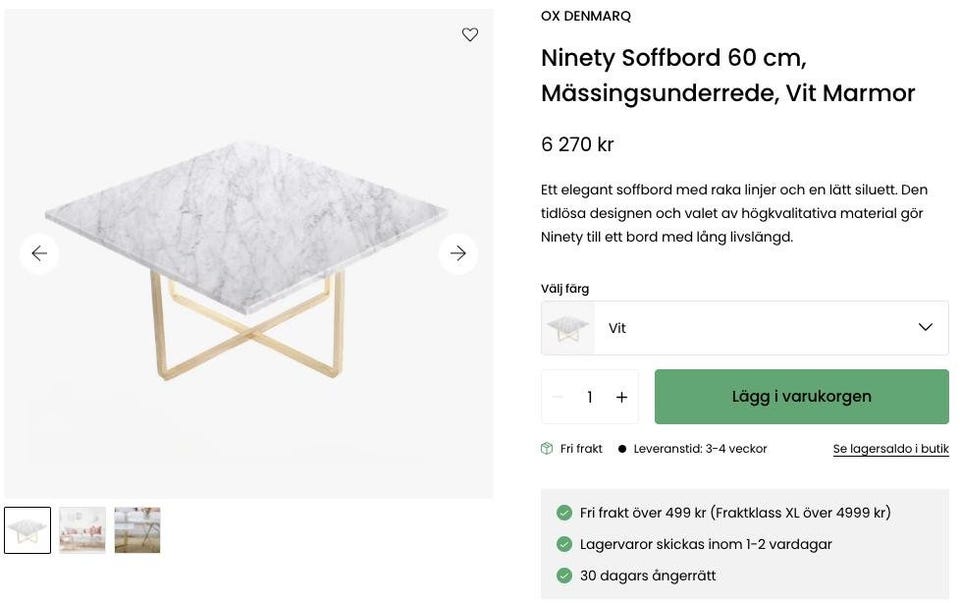Click the Fri frakt package icon
Viewport: 960px width, 603px height.
click(547, 449)
